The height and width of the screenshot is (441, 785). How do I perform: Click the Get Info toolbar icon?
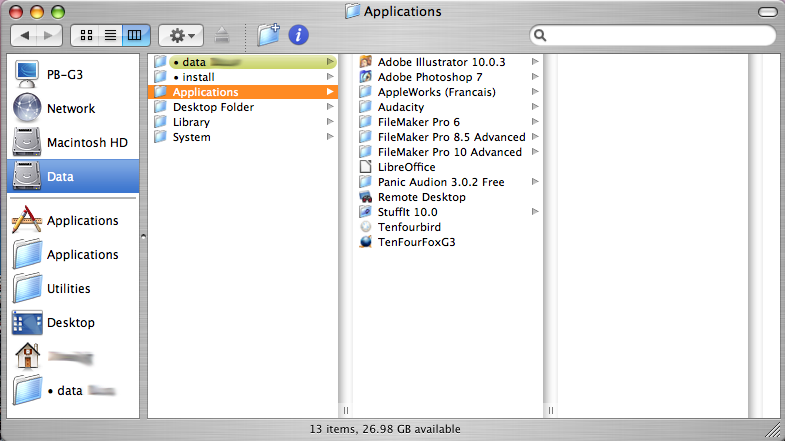coord(298,35)
